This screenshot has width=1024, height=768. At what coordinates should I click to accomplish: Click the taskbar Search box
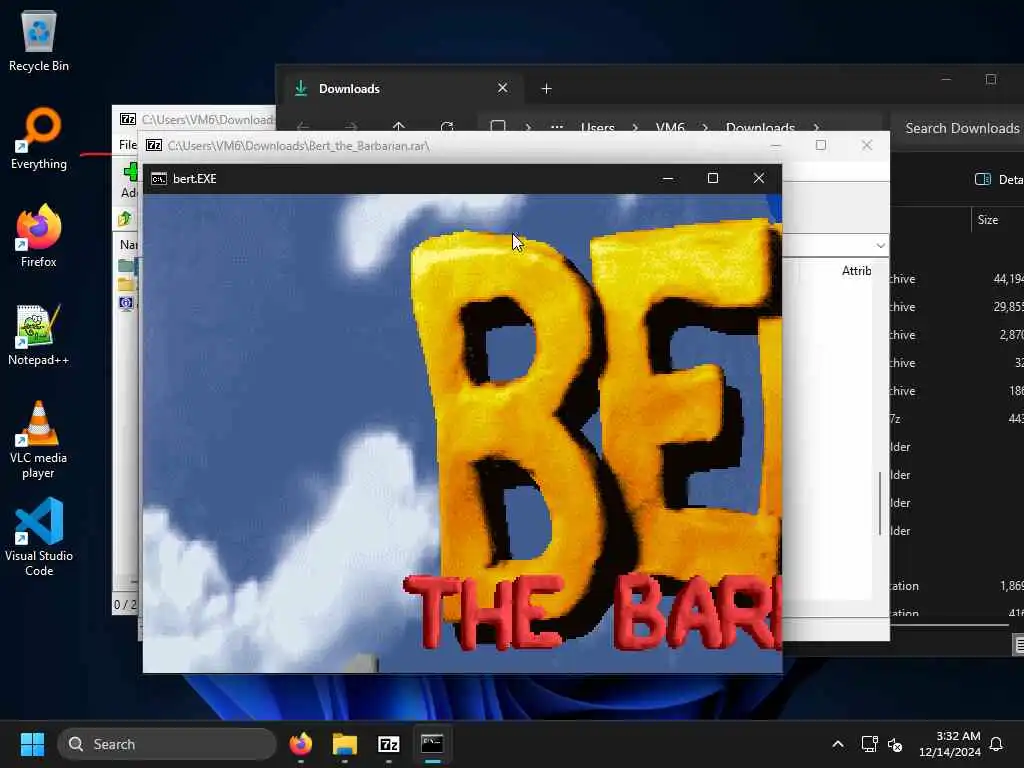point(167,744)
